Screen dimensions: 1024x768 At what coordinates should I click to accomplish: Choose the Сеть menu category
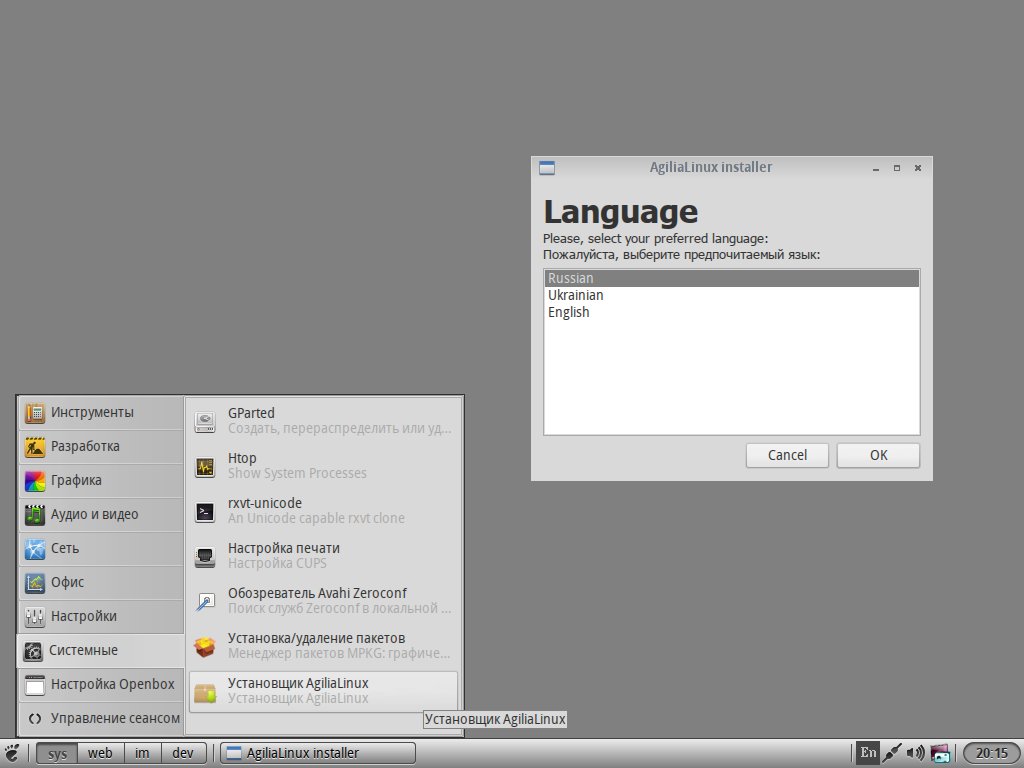click(x=101, y=549)
